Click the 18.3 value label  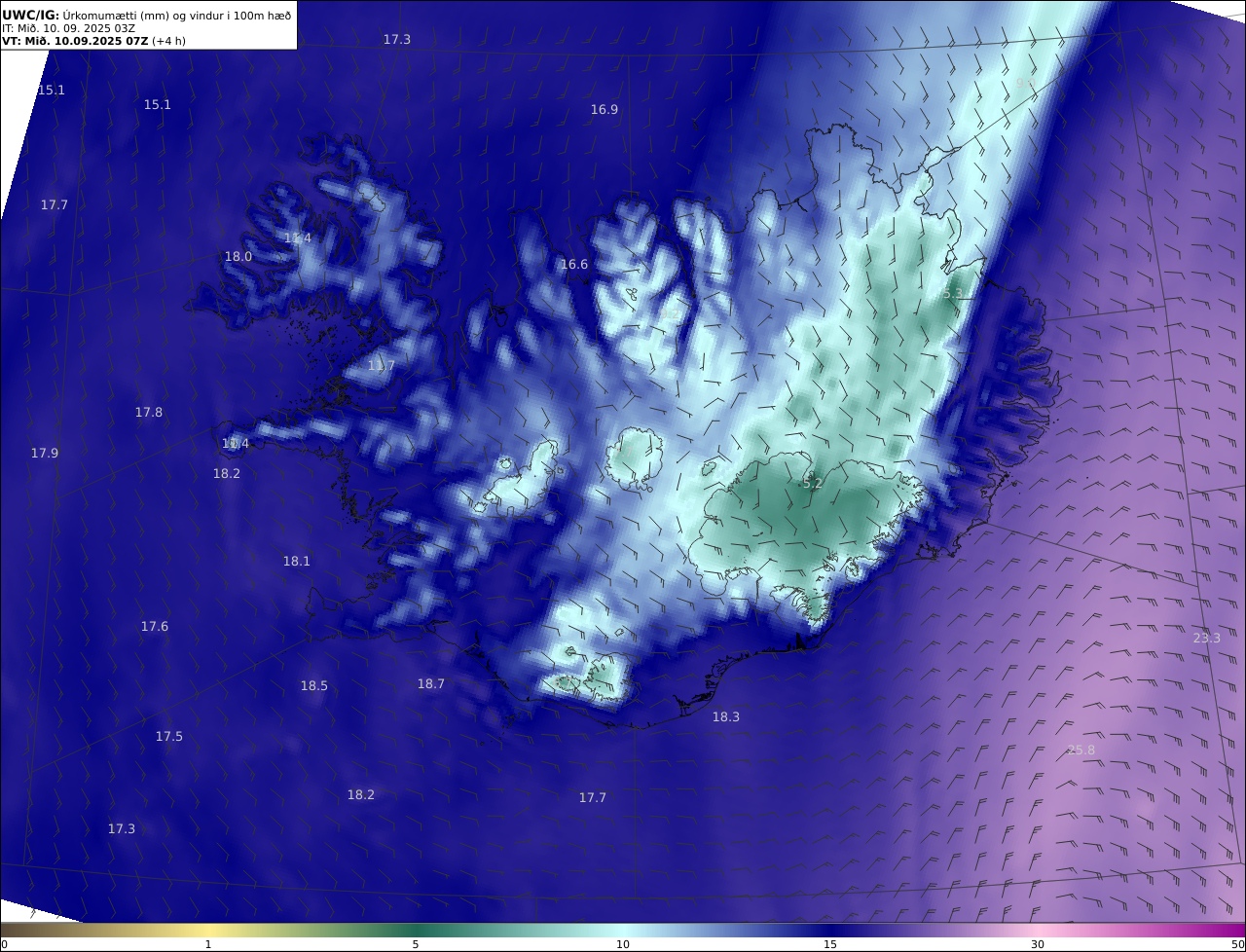(726, 717)
